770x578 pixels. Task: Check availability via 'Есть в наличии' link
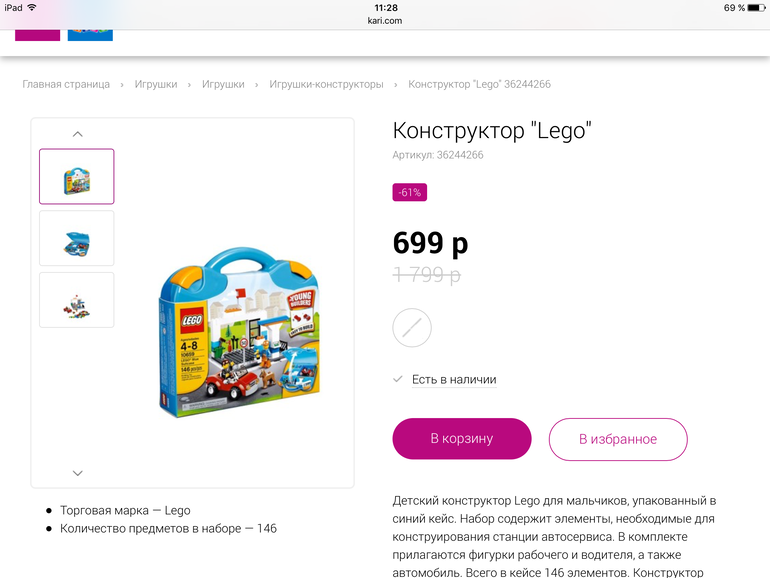click(x=454, y=380)
